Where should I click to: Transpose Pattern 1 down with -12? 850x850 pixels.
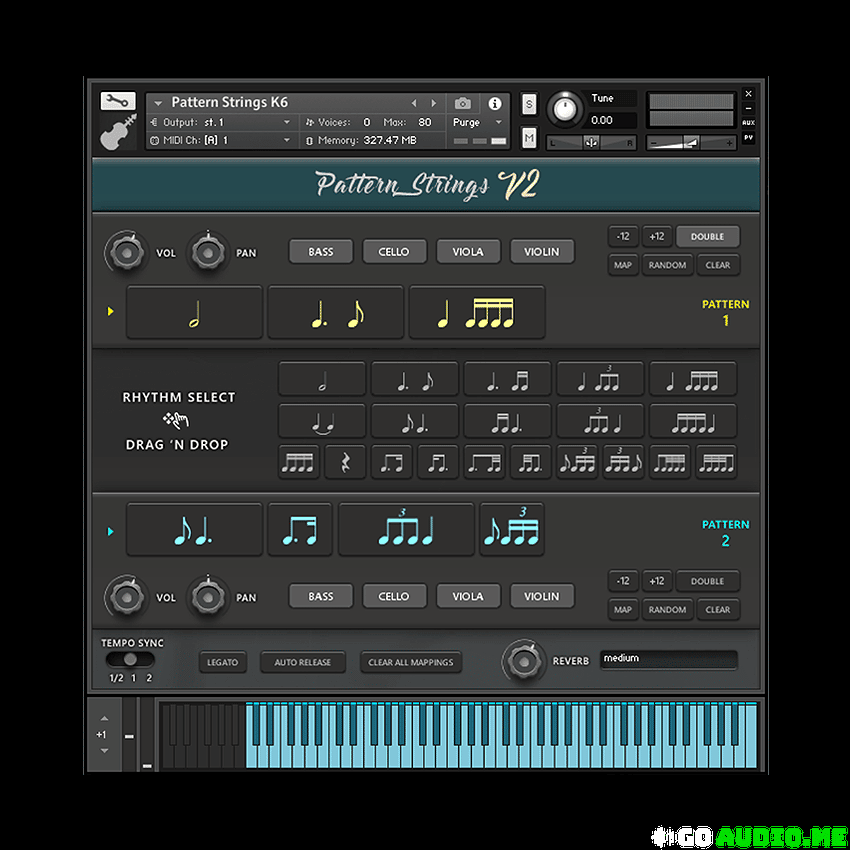(x=623, y=237)
